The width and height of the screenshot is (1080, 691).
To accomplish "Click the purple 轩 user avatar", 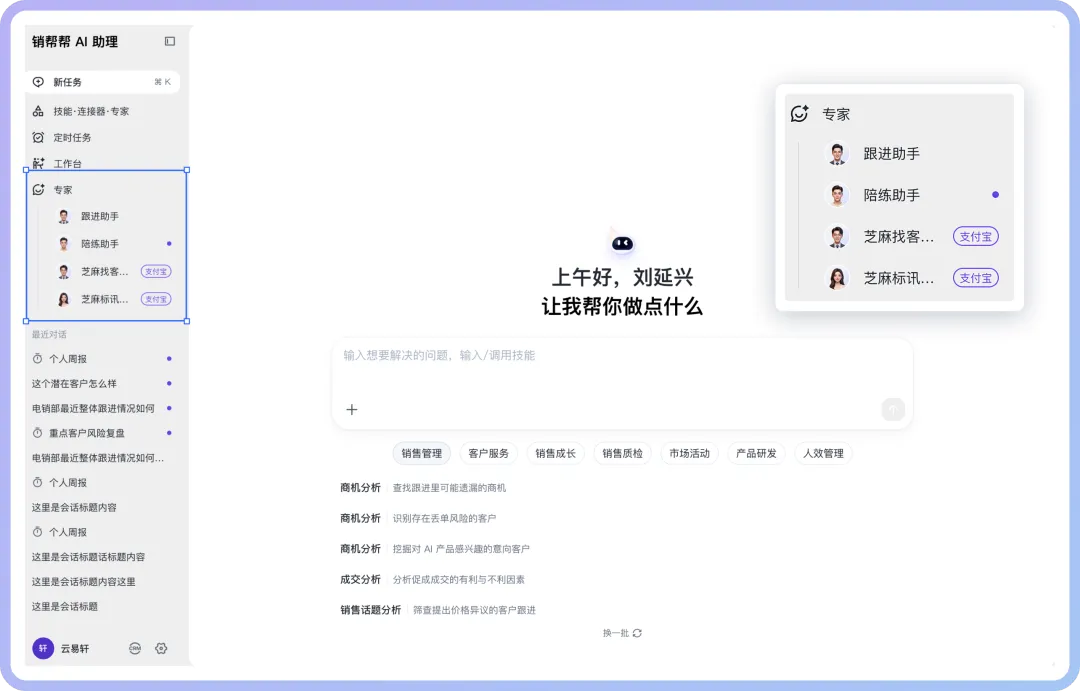I will [43, 648].
